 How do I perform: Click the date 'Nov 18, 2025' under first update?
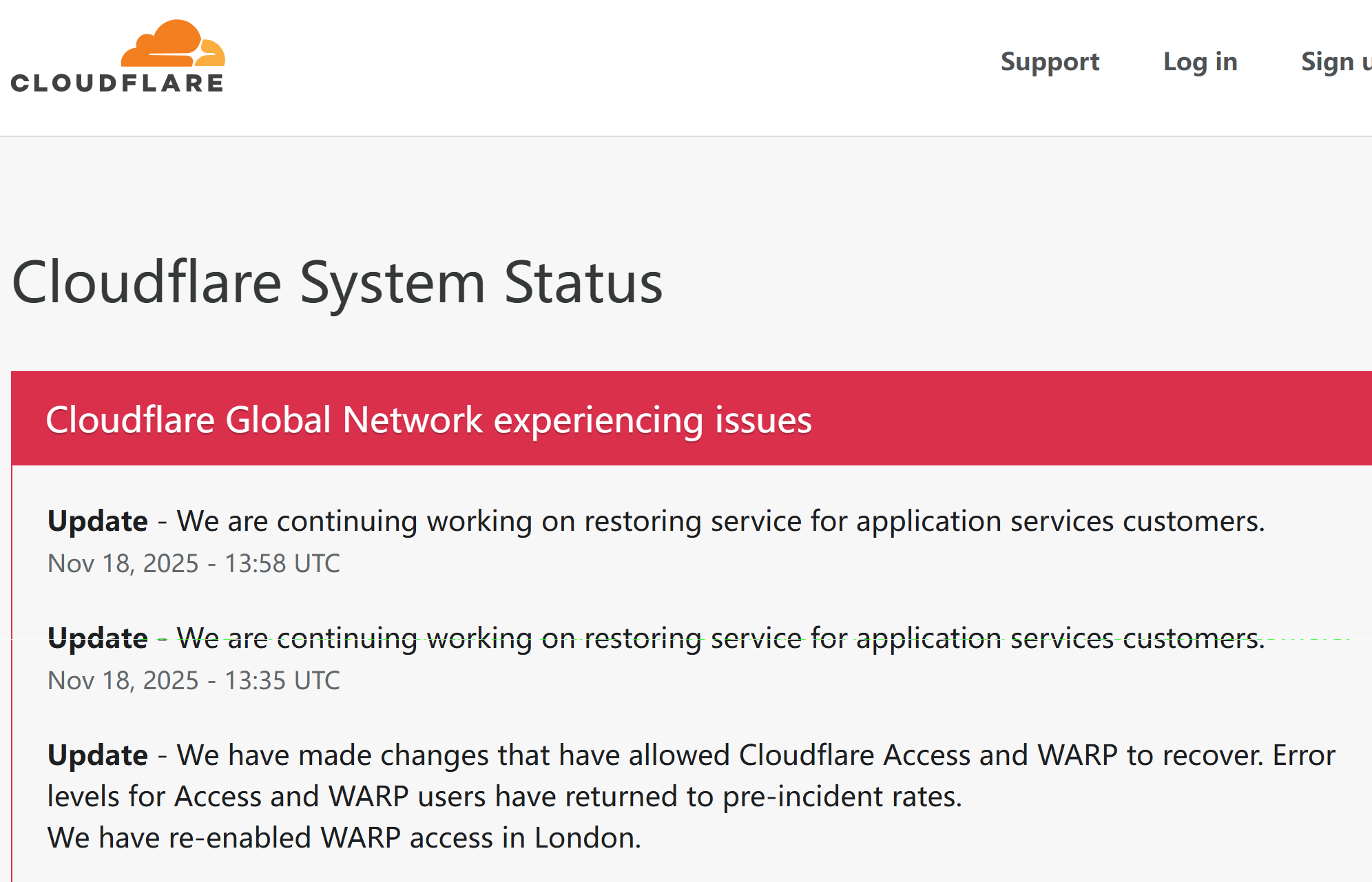point(123,563)
